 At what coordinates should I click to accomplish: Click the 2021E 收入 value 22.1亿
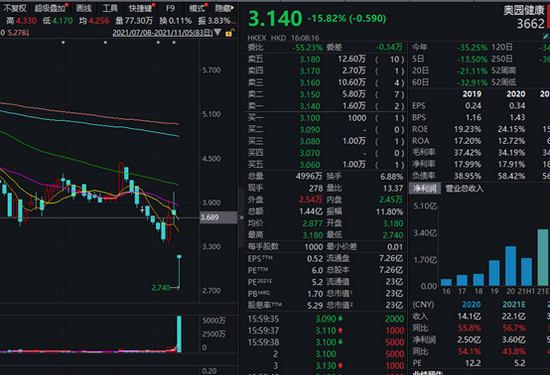click(514, 316)
